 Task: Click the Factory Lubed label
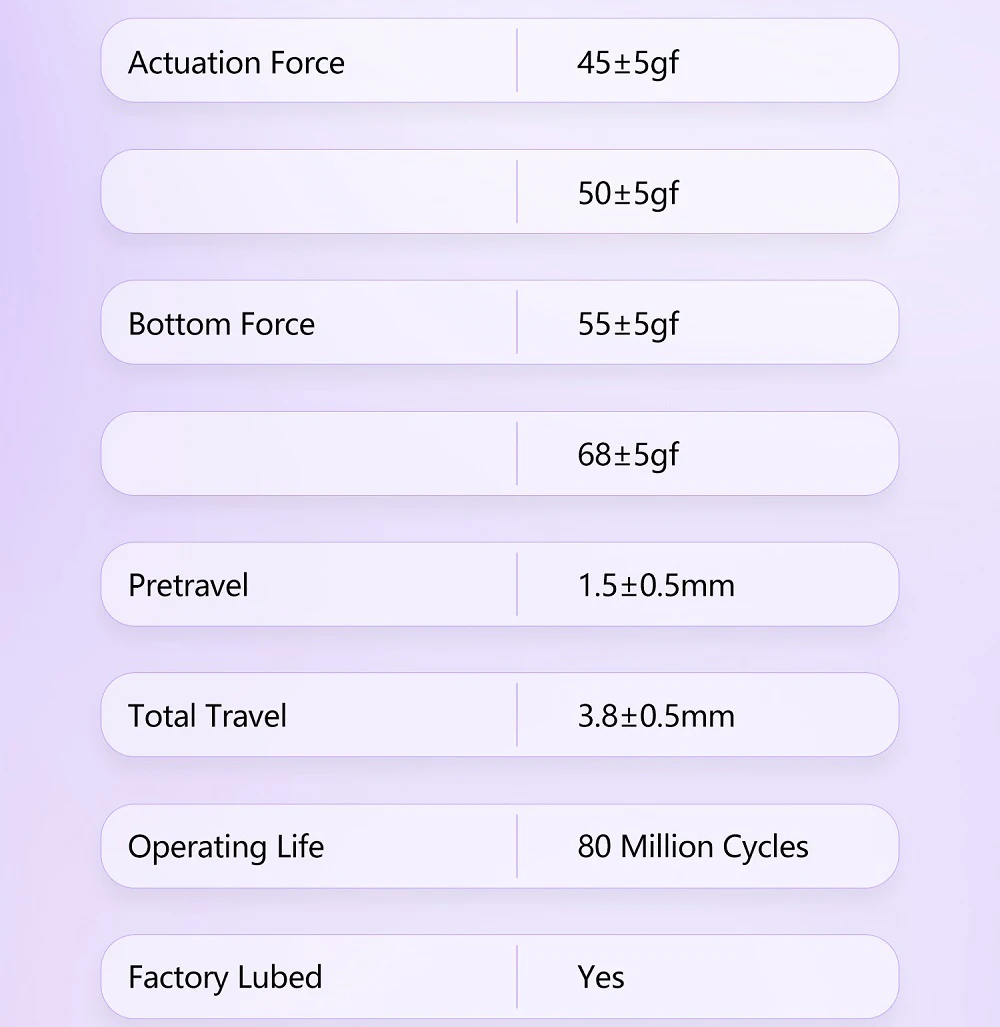225,977
